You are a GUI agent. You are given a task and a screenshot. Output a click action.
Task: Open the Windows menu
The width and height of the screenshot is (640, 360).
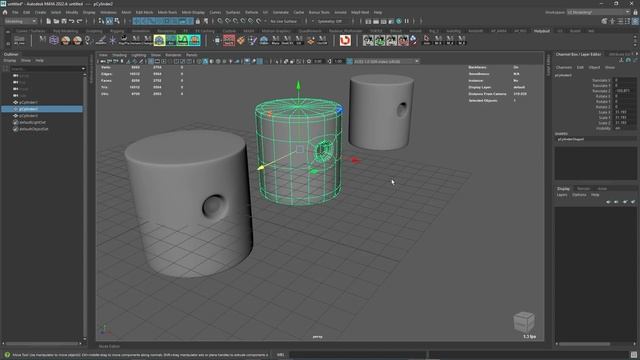point(108,12)
